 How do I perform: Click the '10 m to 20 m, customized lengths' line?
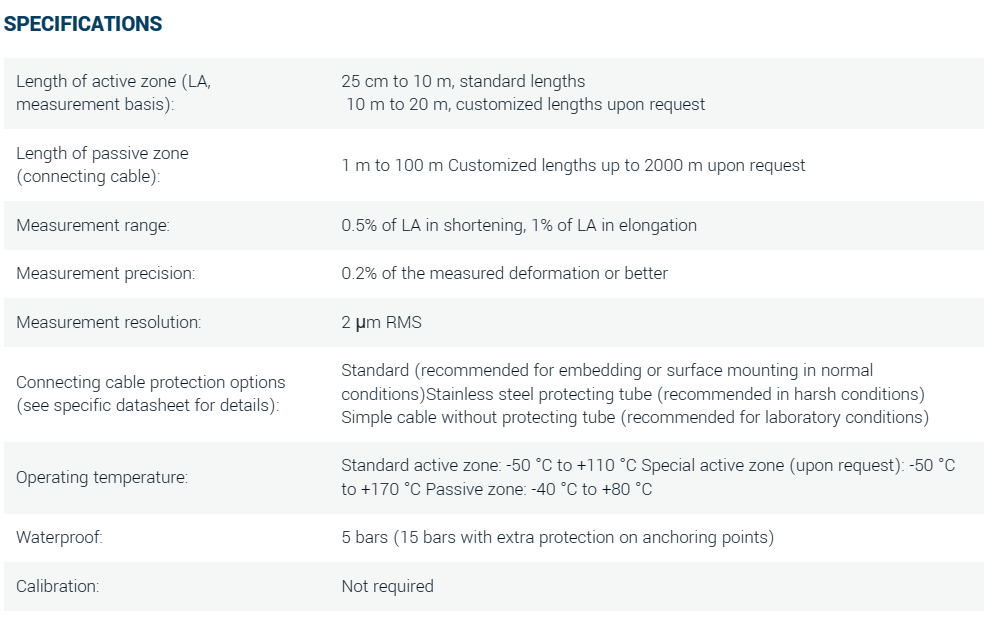(x=525, y=104)
